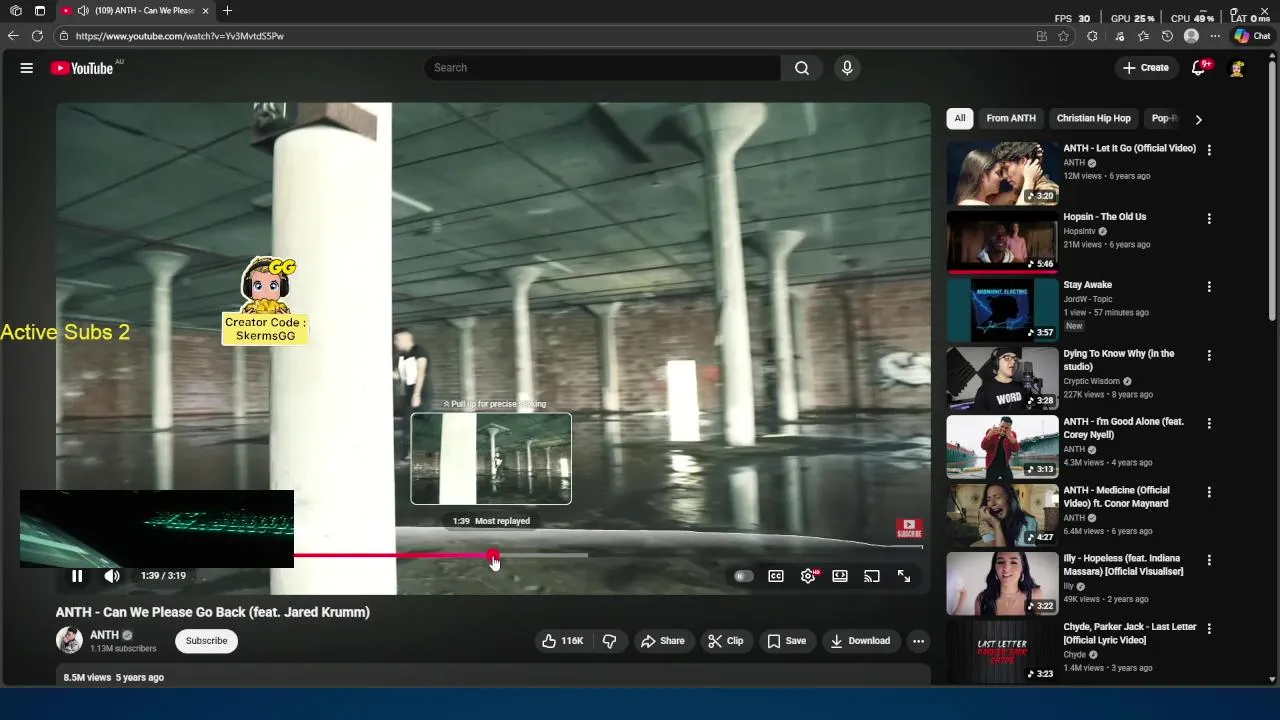Select the From ANTH chip
This screenshot has width=1280, height=720.
tap(1011, 118)
